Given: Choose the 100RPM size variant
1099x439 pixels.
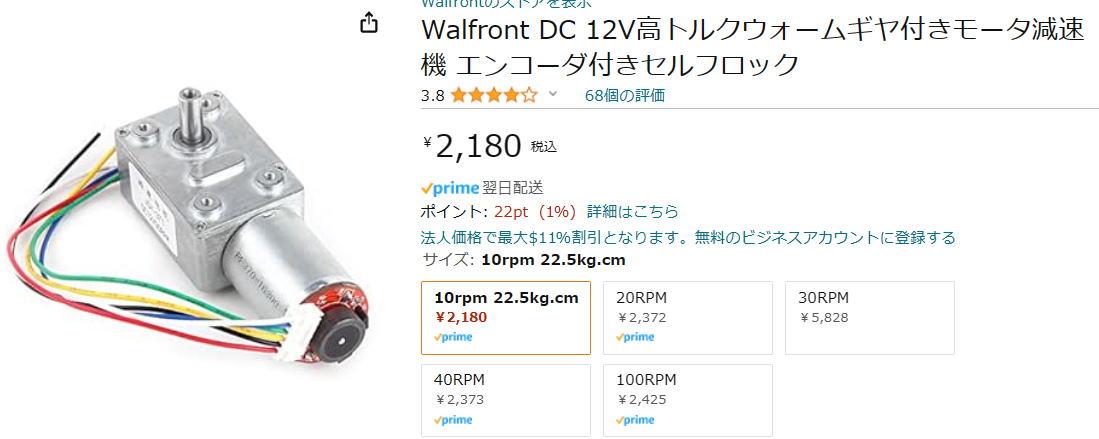Looking at the screenshot, I should (688, 400).
